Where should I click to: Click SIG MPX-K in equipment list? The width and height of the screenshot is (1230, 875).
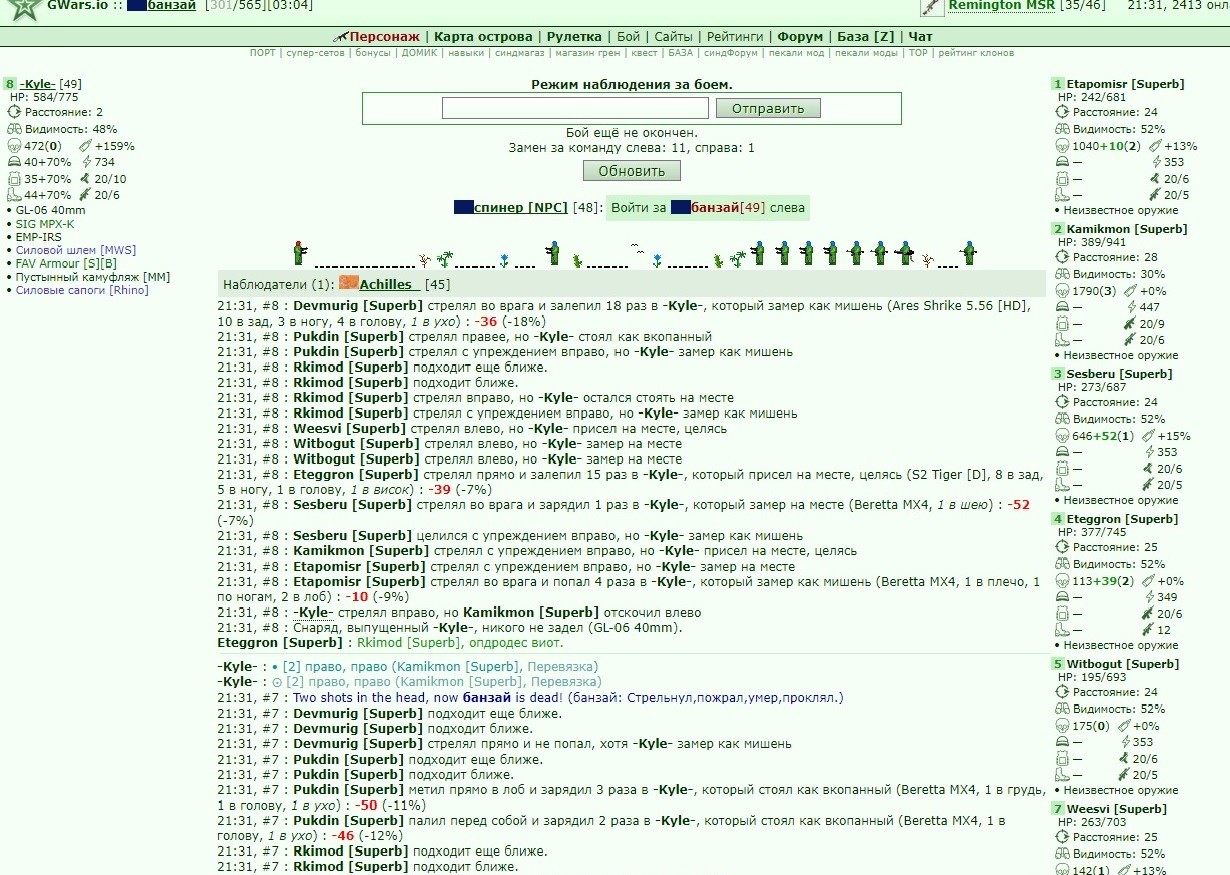pyautogui.click(x=46, y=224)
